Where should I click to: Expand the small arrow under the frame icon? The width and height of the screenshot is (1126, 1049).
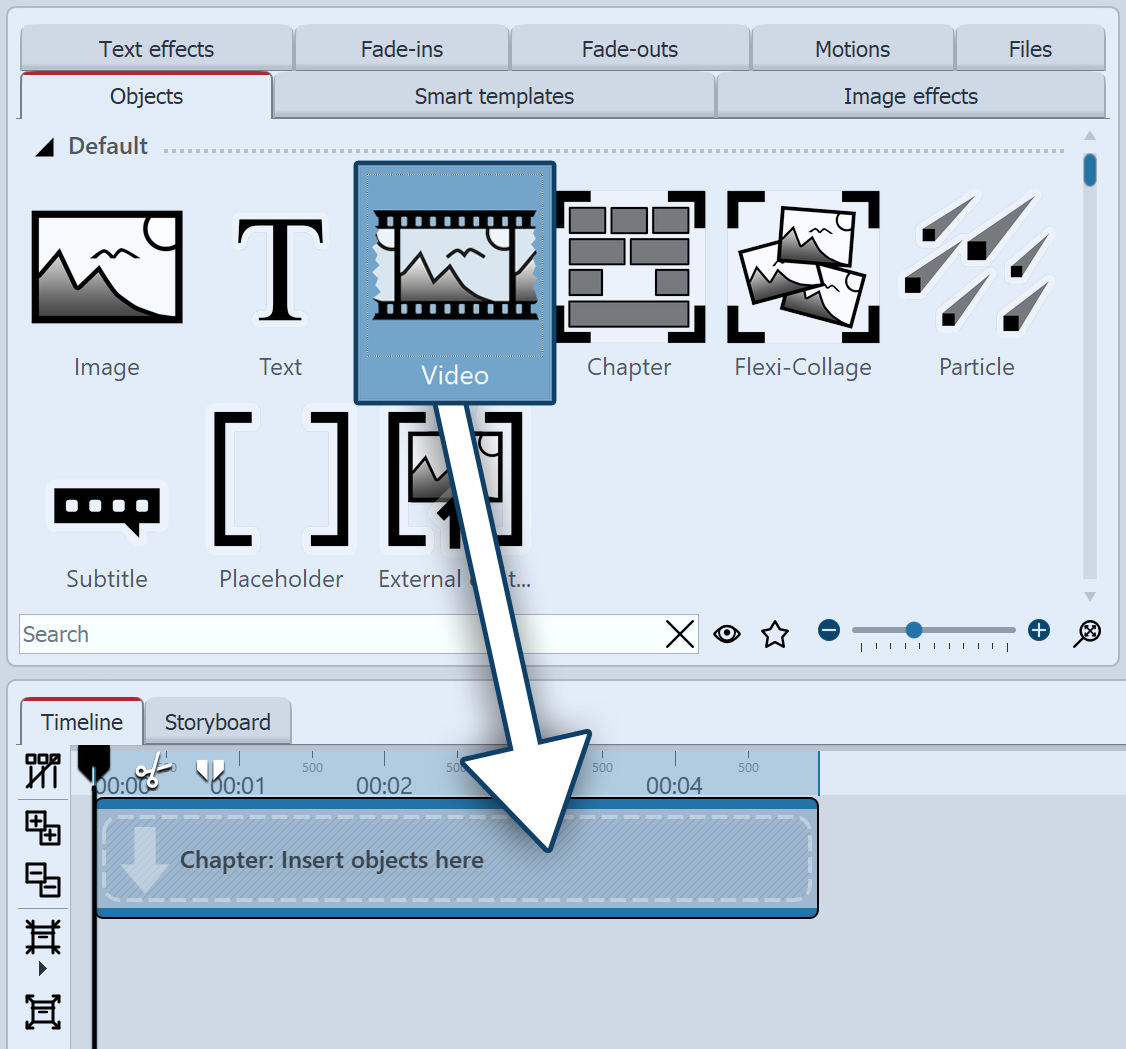[43, 968]
